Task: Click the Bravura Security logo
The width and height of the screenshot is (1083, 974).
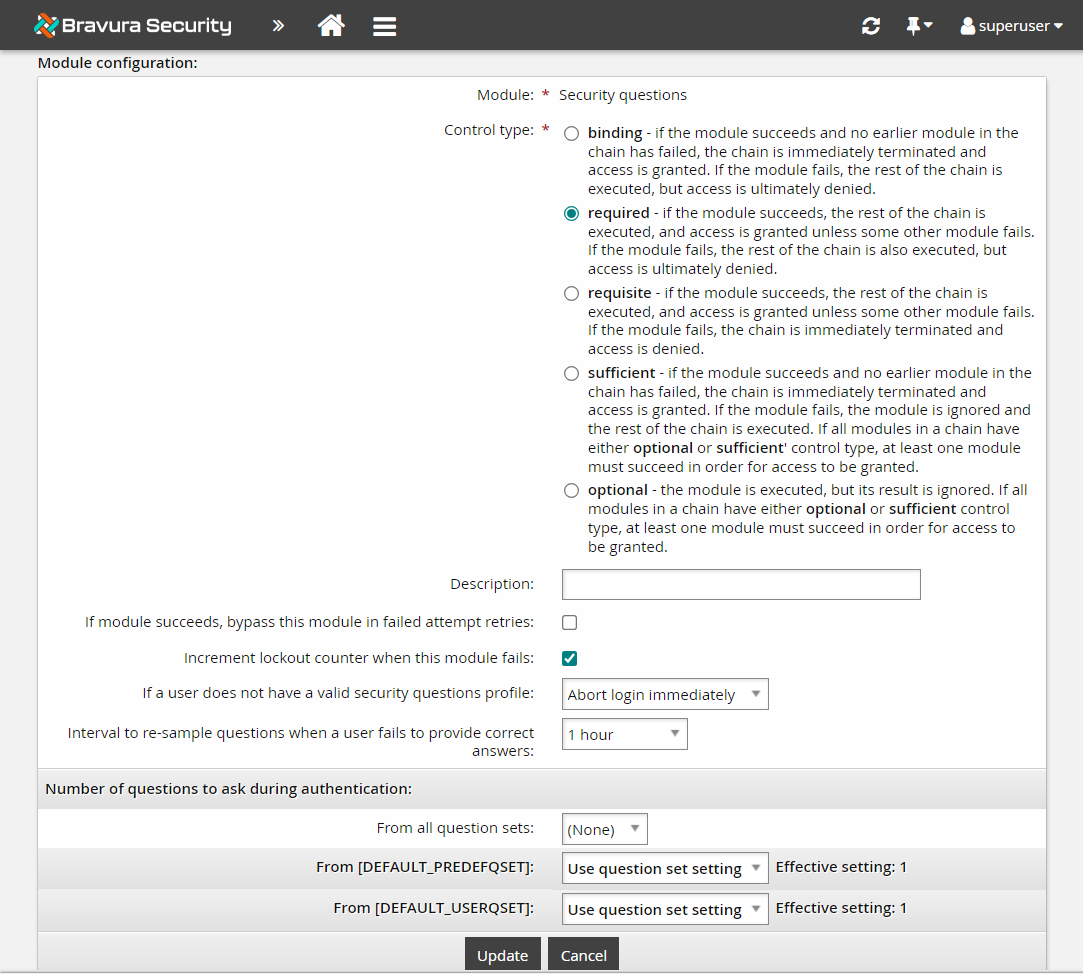Action: 131,25
